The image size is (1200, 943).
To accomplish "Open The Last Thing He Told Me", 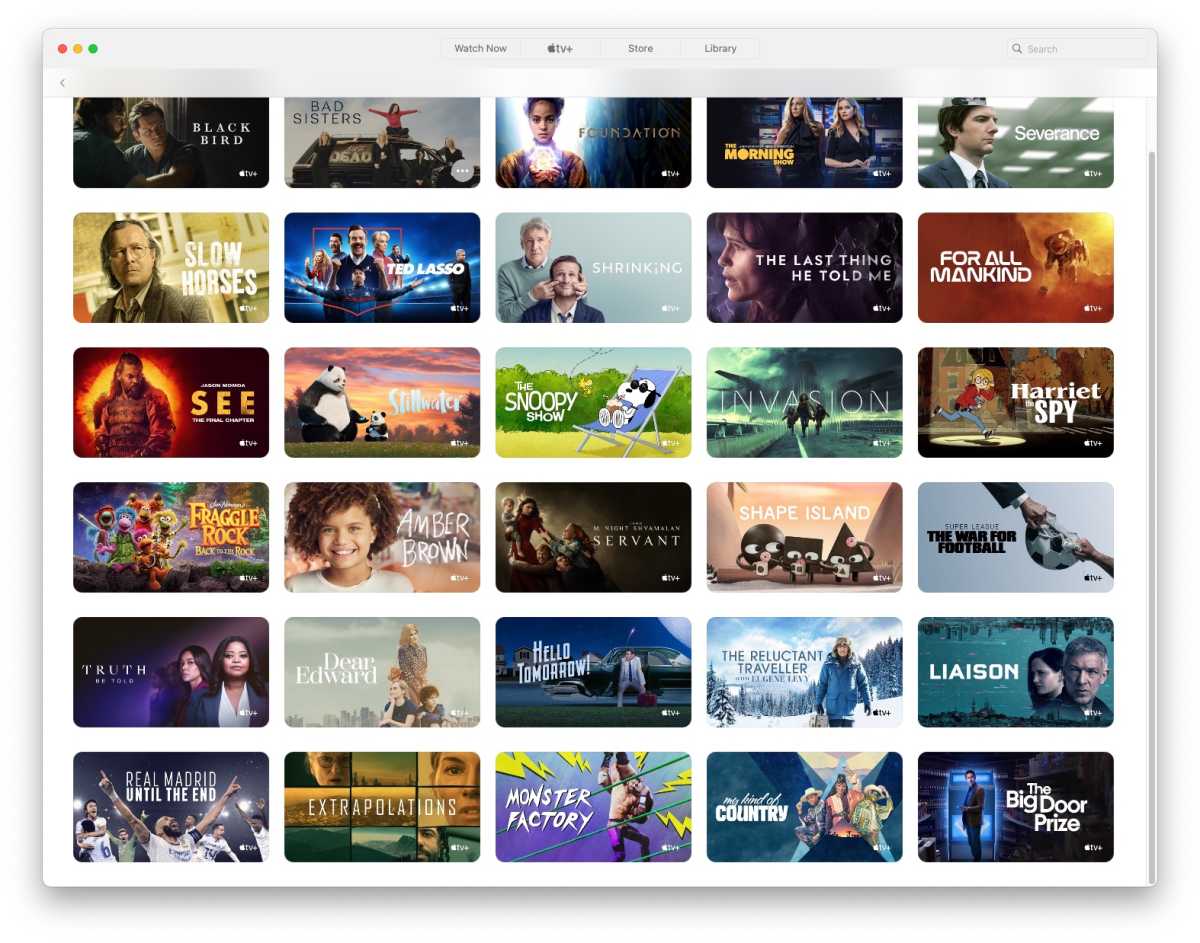I will pyautogui.click(x=804, y=267).
